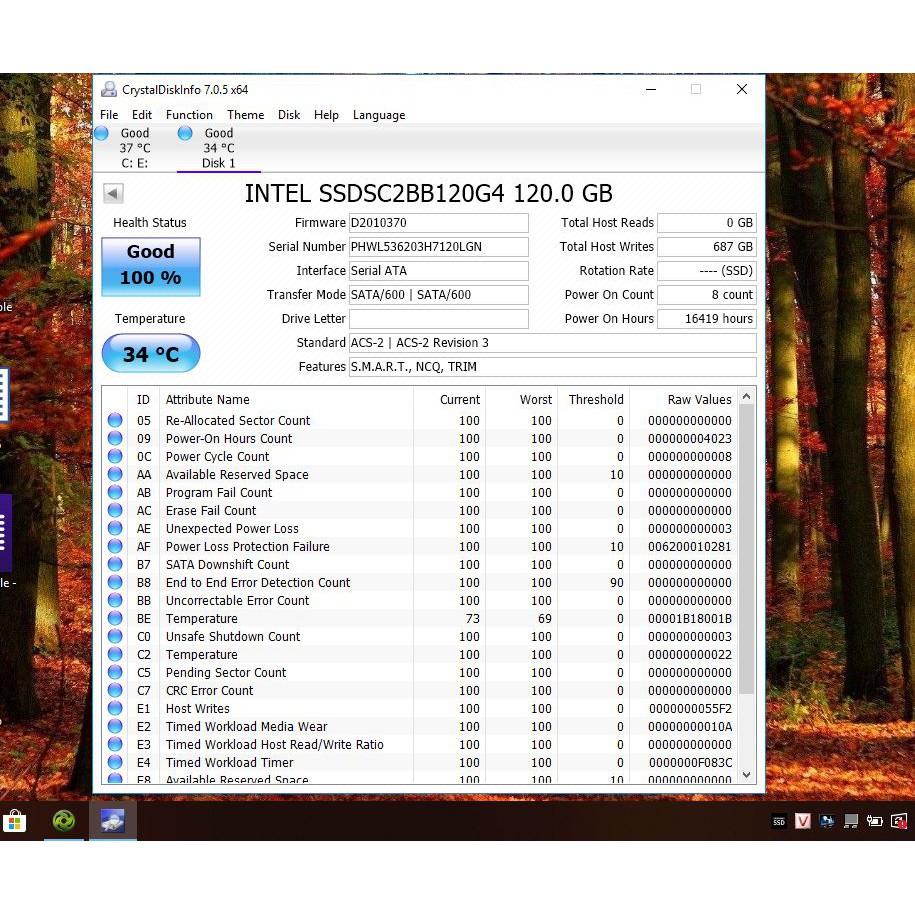Click the blue health orb for Disk 1
The width and height of the screenshot is (915, 915).
pyautogui.click(x=186, y=132)
